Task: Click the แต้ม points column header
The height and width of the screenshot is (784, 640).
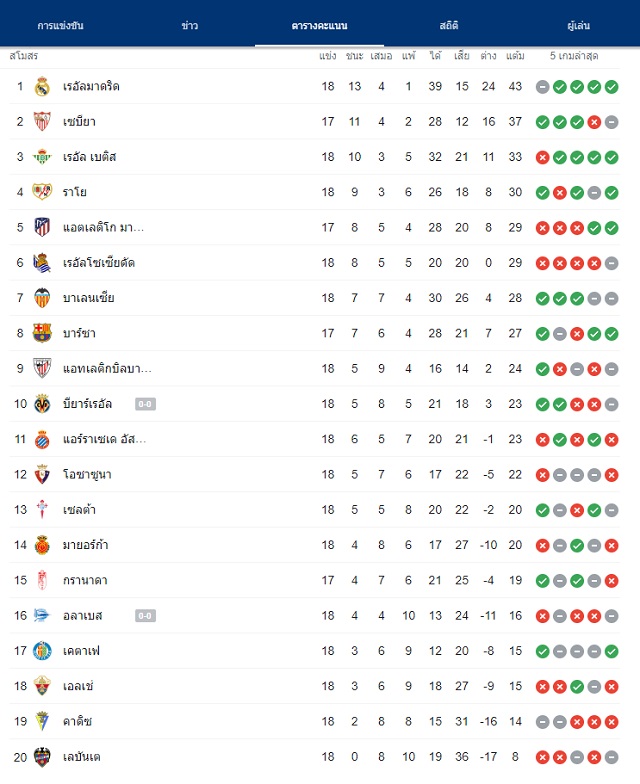Action: click(x=515, y=56)
